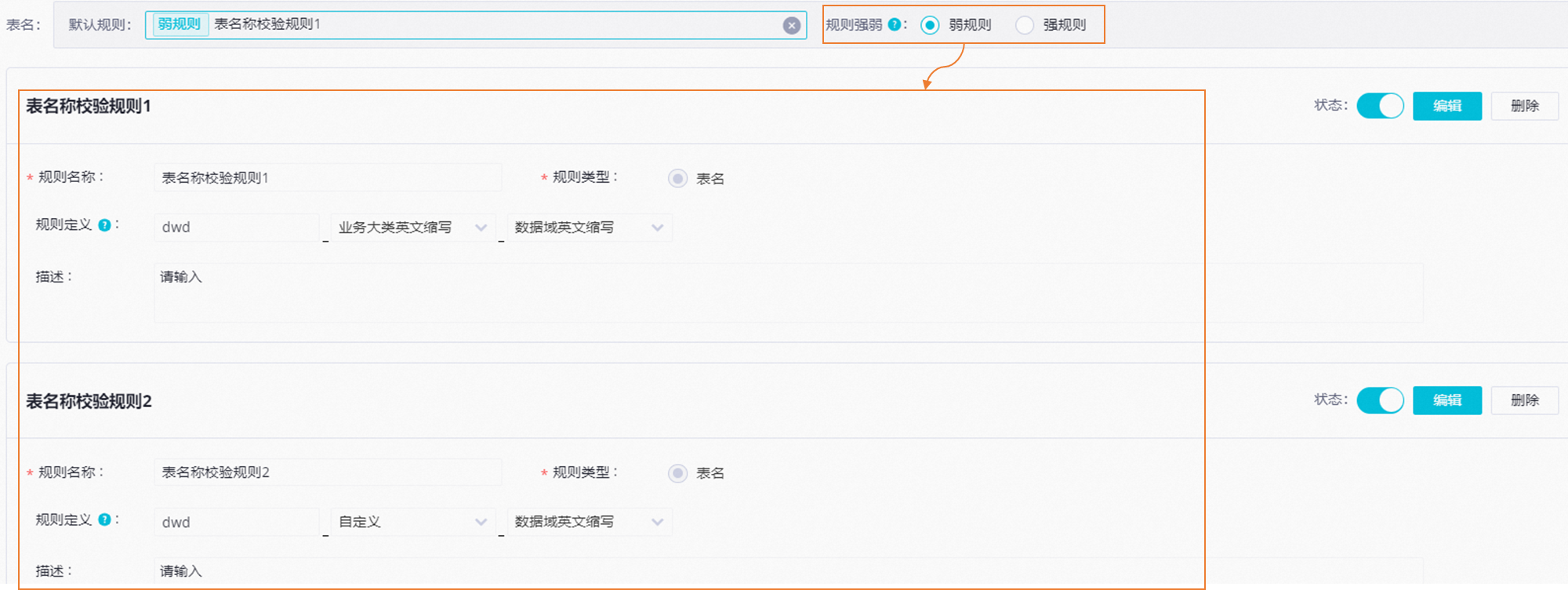Click the 表名称校验规则1 section heading
Viewport: 1568px width, 590px height.
click(x=89, y=106)
